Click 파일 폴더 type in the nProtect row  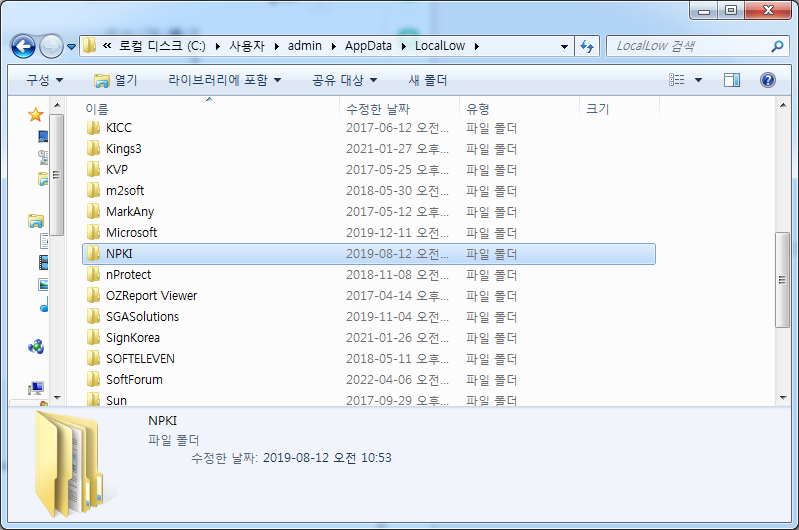[492, 275]
